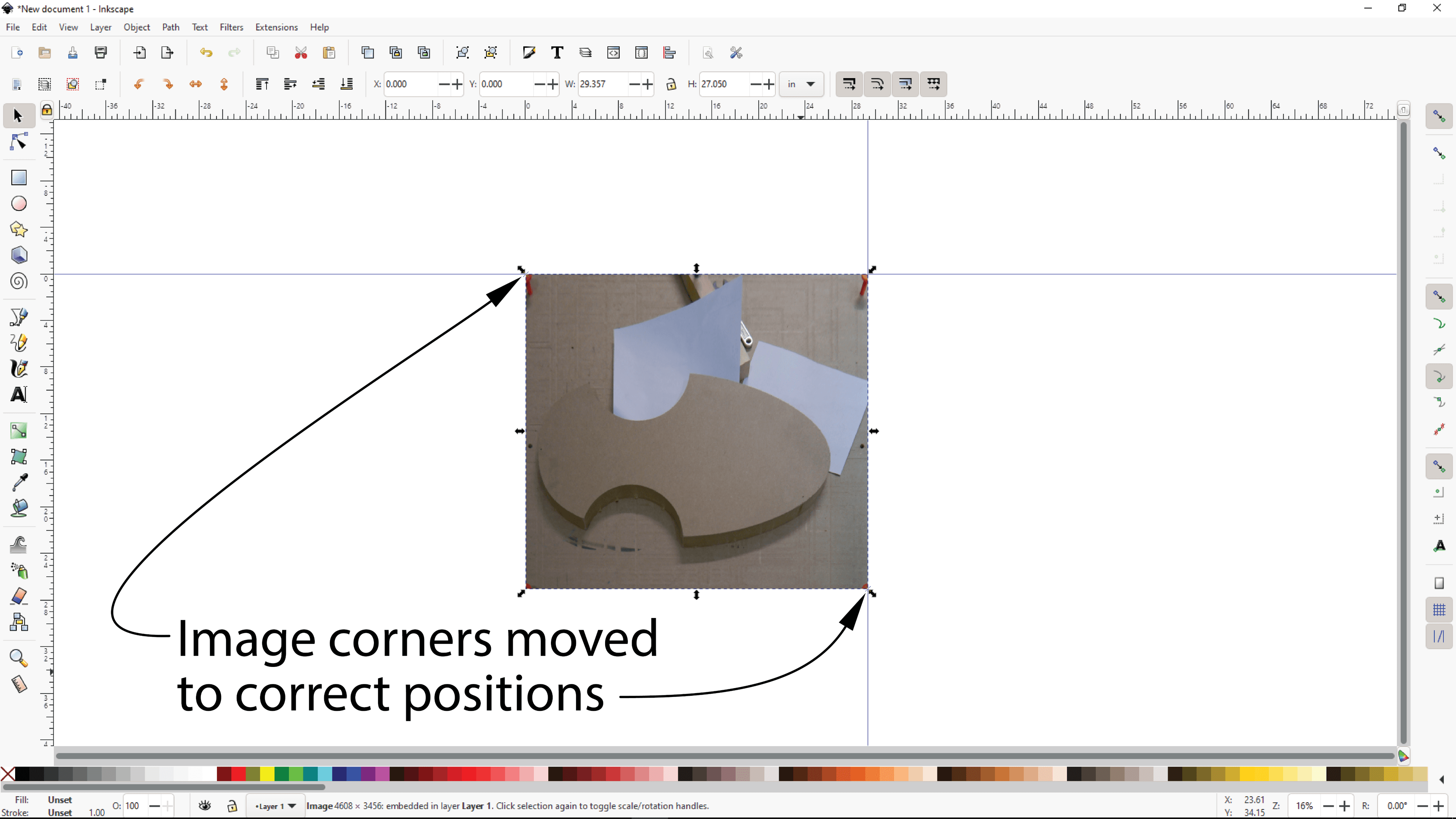Open the Fill and Stroke dialog

529,52
